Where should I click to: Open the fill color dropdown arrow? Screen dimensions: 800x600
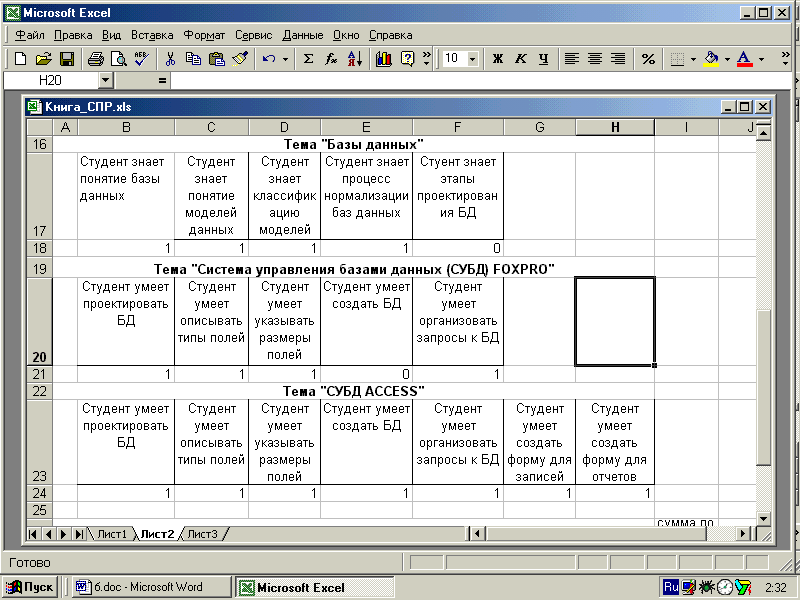pyautogui.click(x=727, y=59)
